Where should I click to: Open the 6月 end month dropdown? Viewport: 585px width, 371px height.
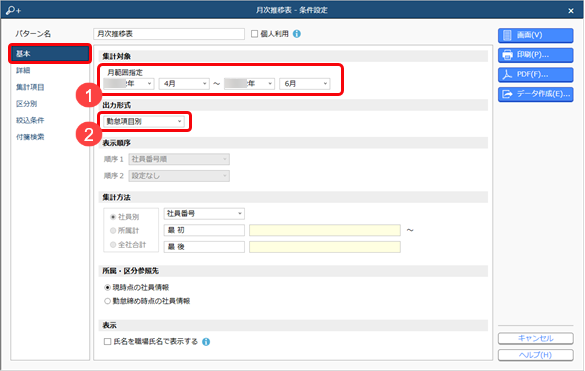tap(304, 84)
